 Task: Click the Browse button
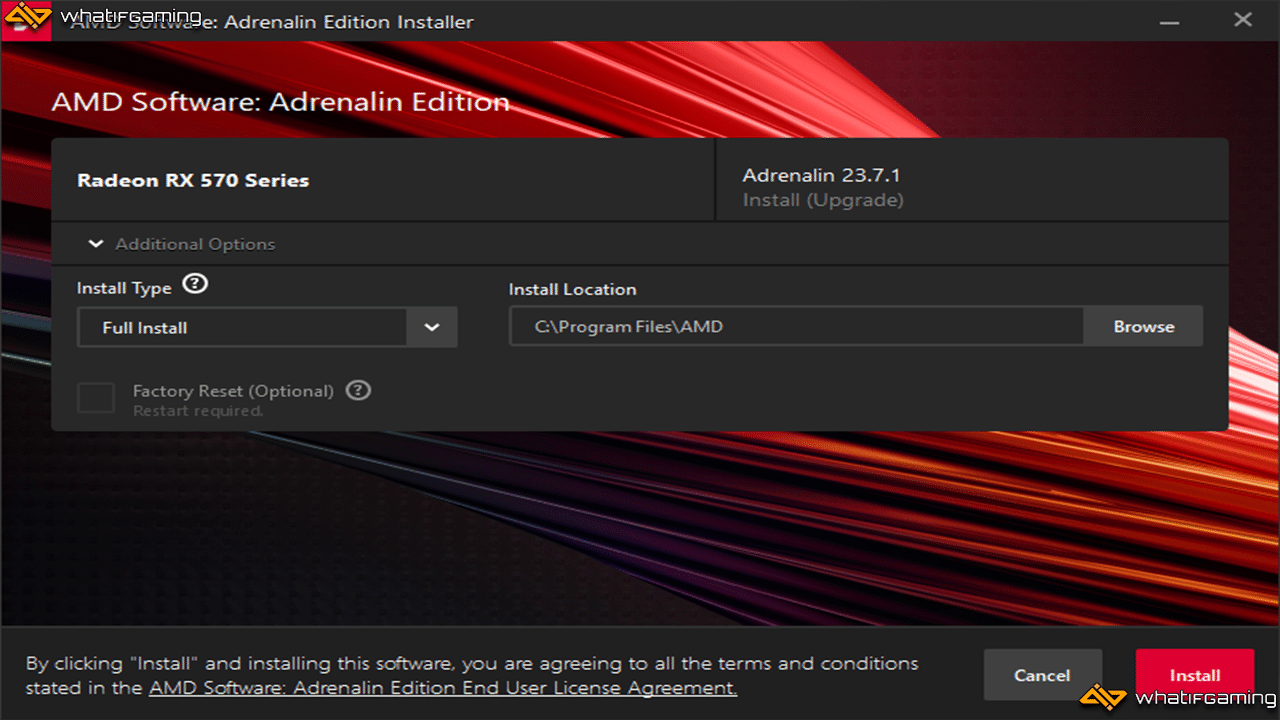pos(1144,326)
